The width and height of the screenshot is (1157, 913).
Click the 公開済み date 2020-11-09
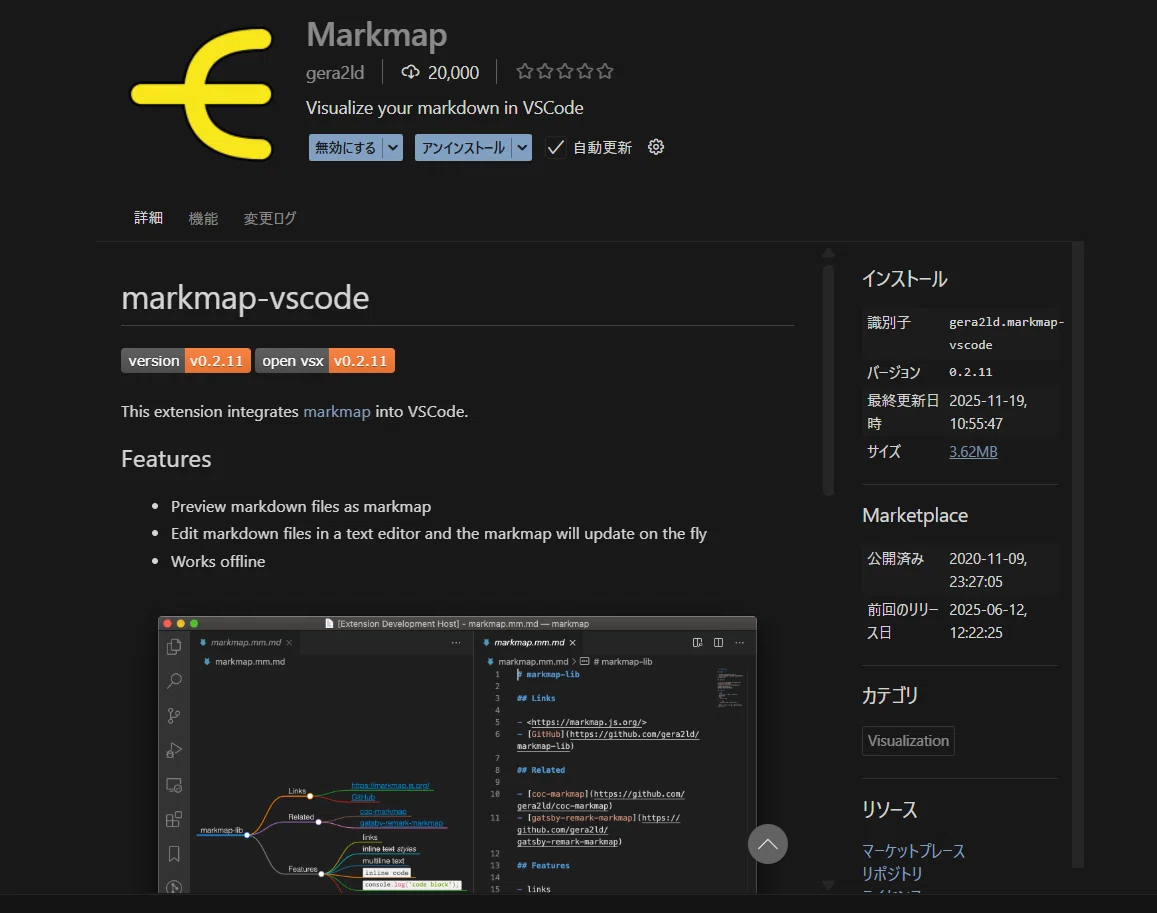tap(988, 570)
